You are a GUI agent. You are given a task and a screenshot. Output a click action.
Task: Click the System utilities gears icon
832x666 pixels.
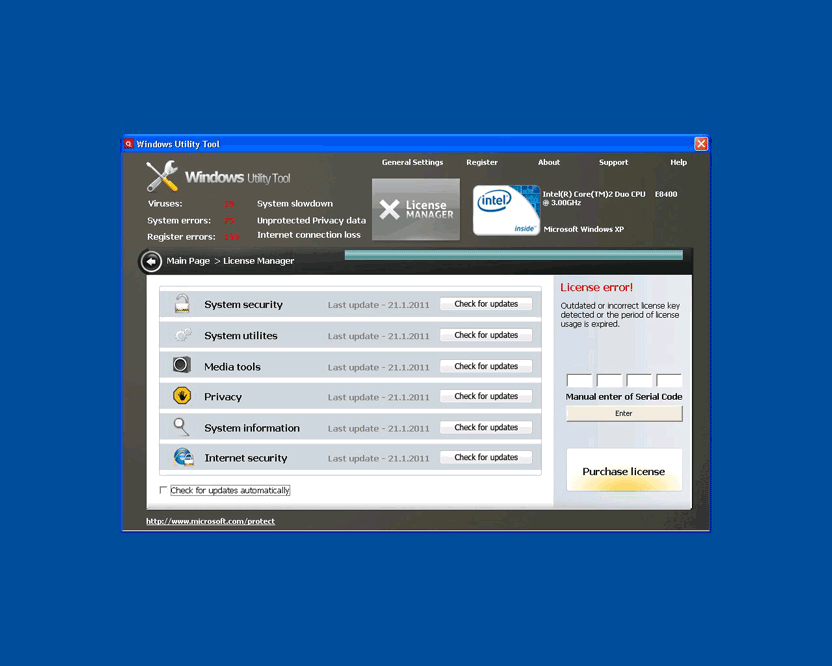tap(182, 335)
